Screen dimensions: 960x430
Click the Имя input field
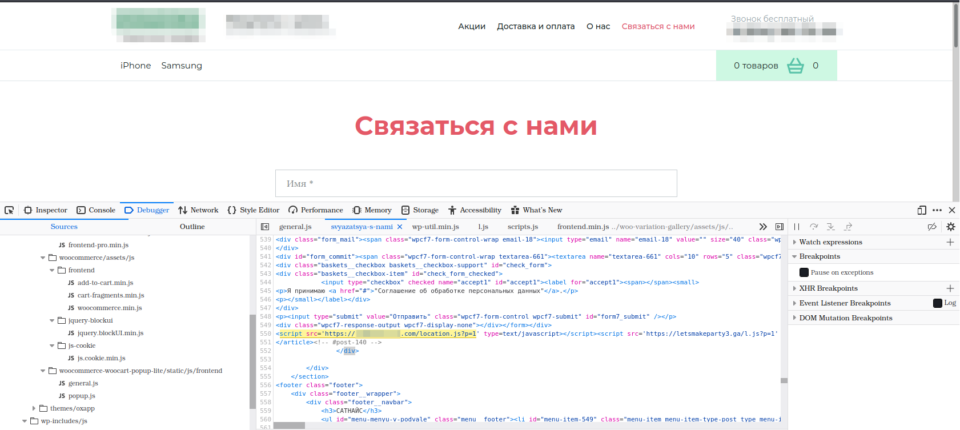click(476, 183)
